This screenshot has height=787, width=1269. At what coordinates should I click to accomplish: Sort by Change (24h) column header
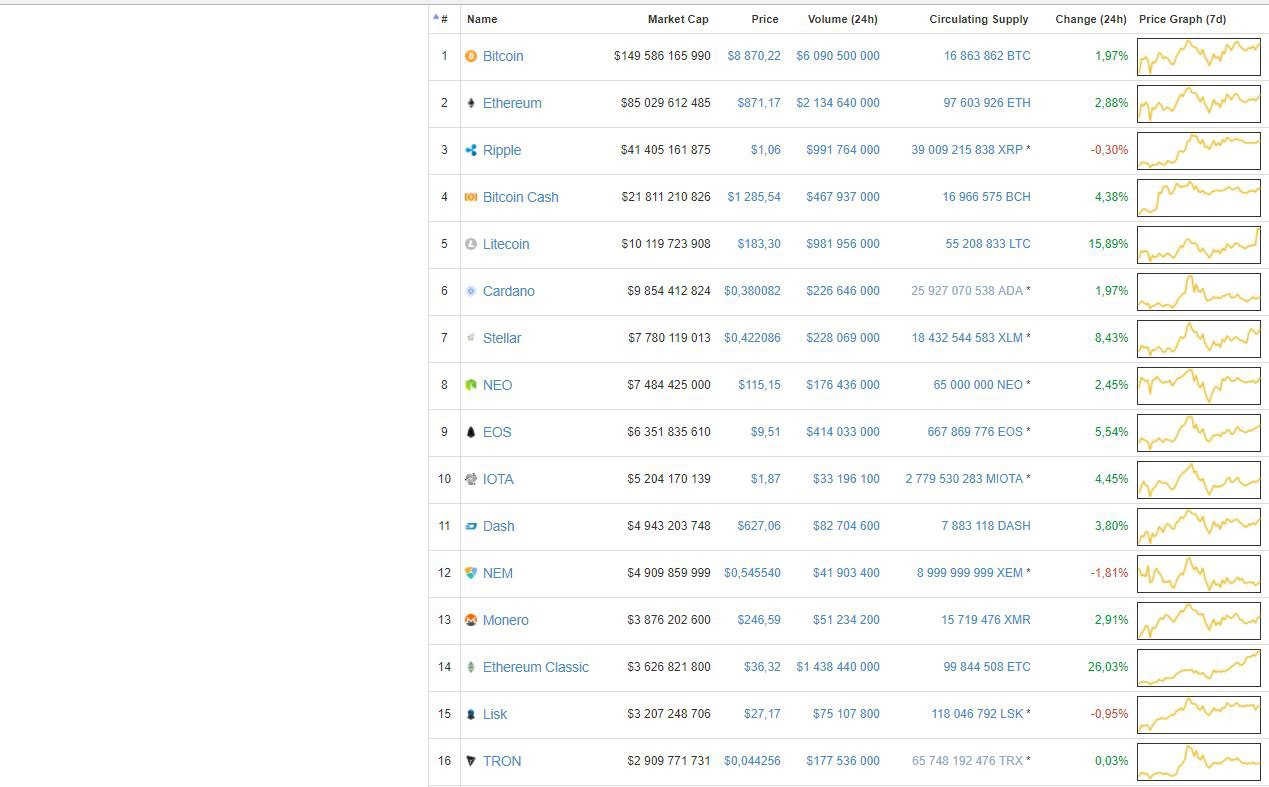[x=1091, y=19]
